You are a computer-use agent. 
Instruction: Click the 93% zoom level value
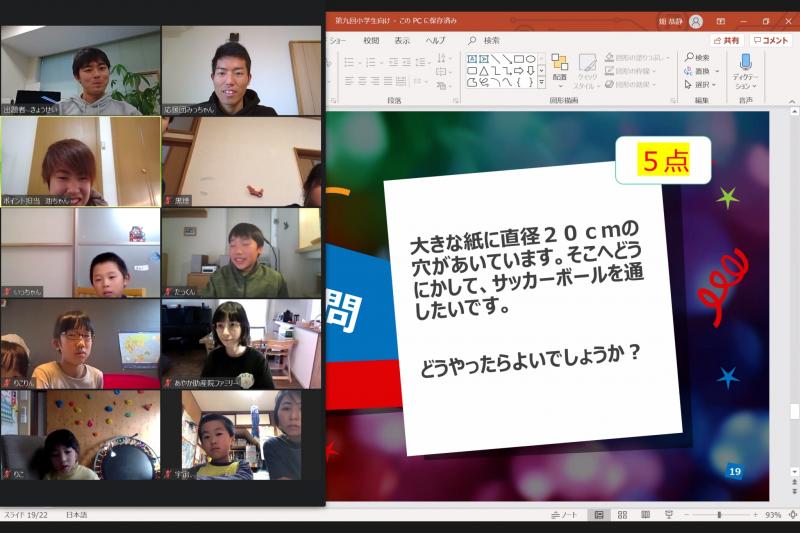[x=773, y=515]
